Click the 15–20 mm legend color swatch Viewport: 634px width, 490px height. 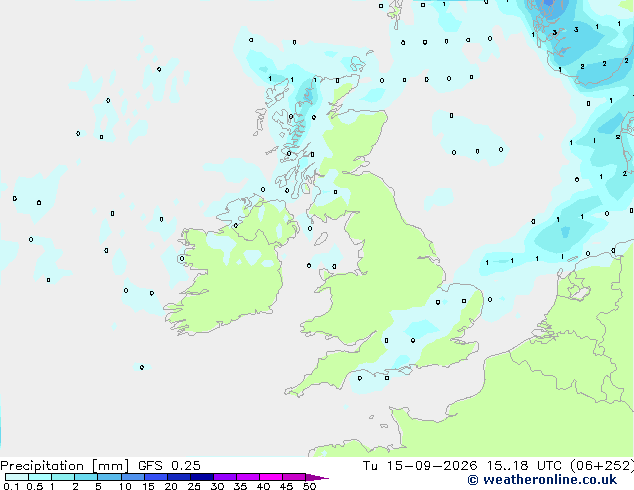(x=155, y=477)
